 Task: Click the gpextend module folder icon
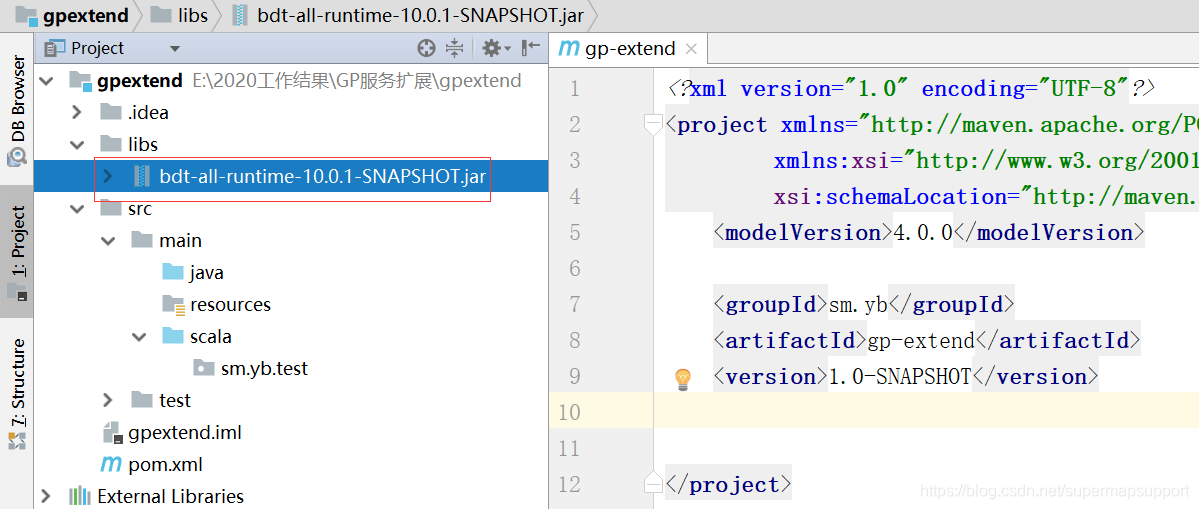80,80
